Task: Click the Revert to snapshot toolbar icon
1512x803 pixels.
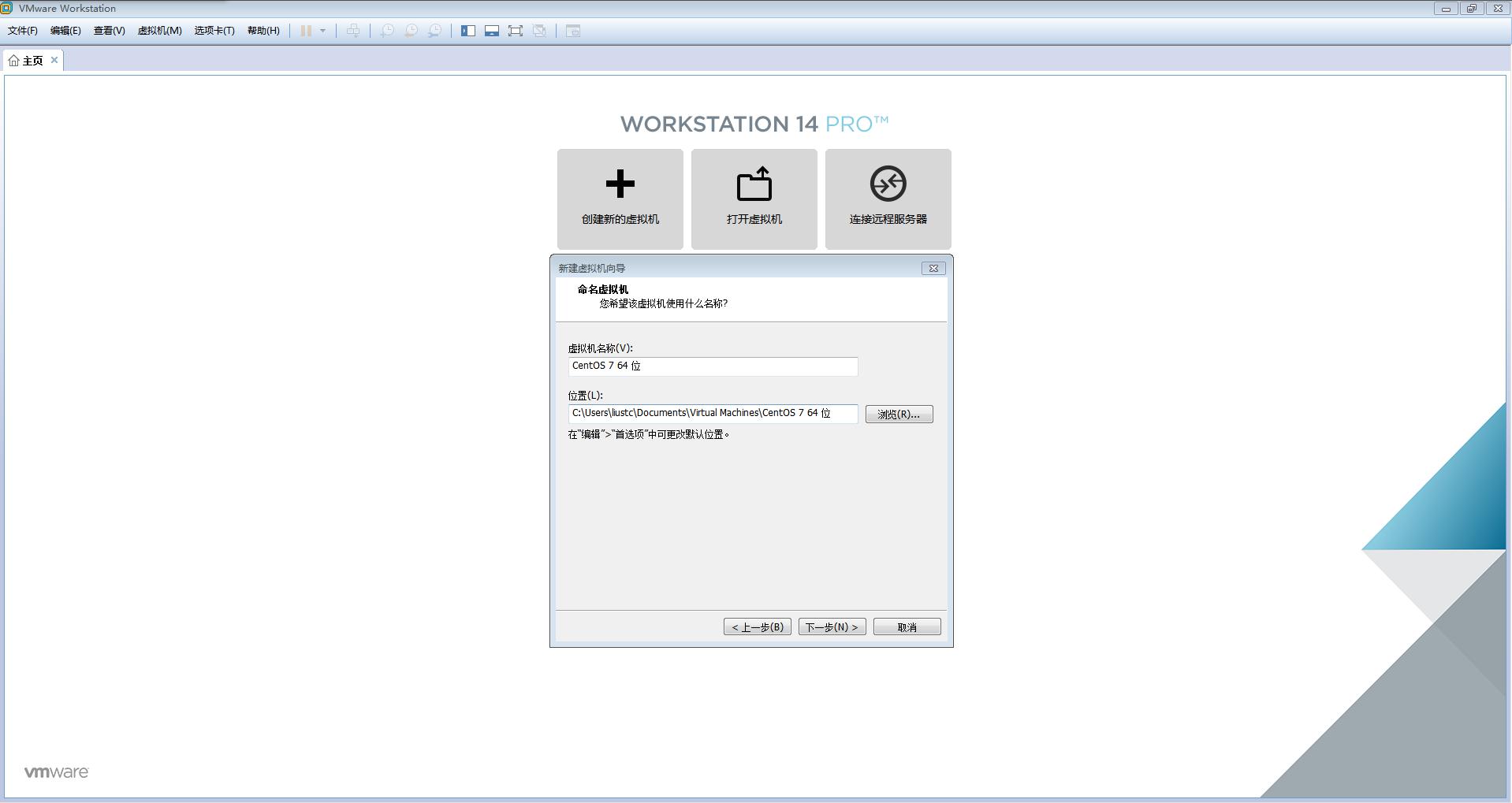Action: [411, 31]
